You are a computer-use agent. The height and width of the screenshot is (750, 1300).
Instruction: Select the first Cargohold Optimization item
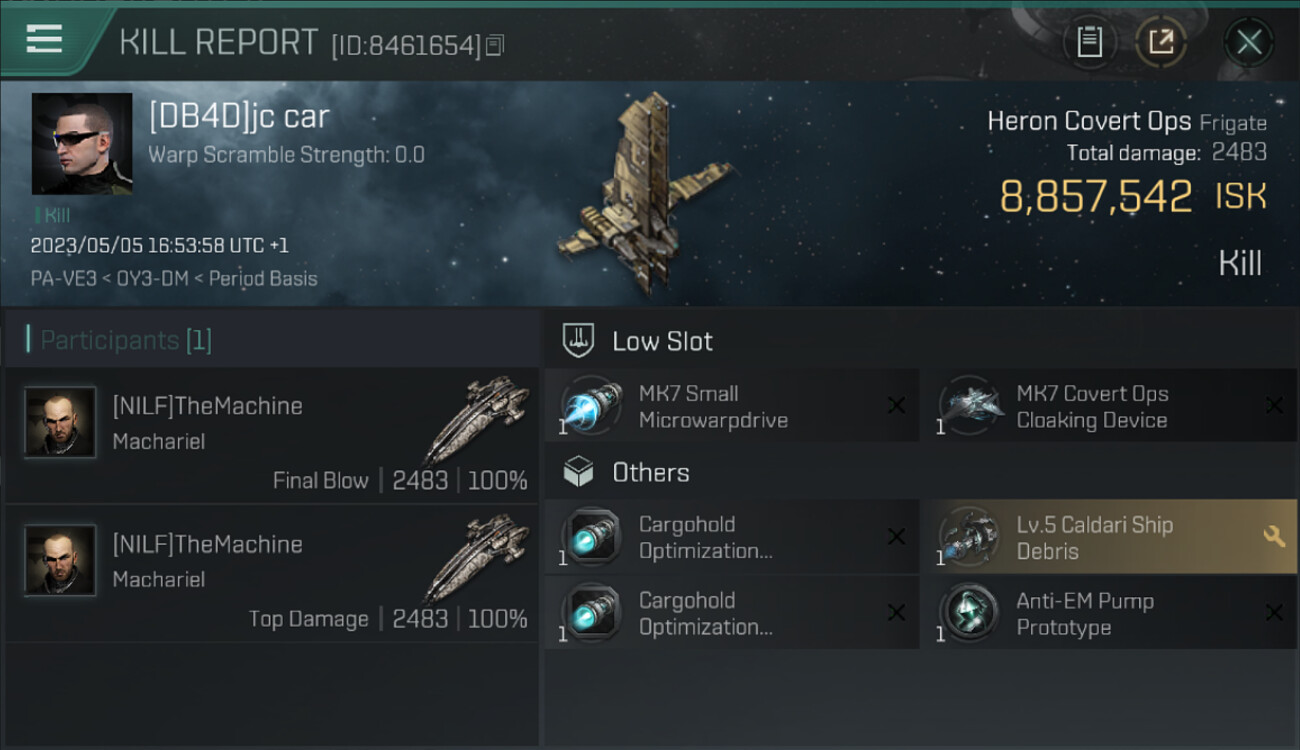[731, 537]
